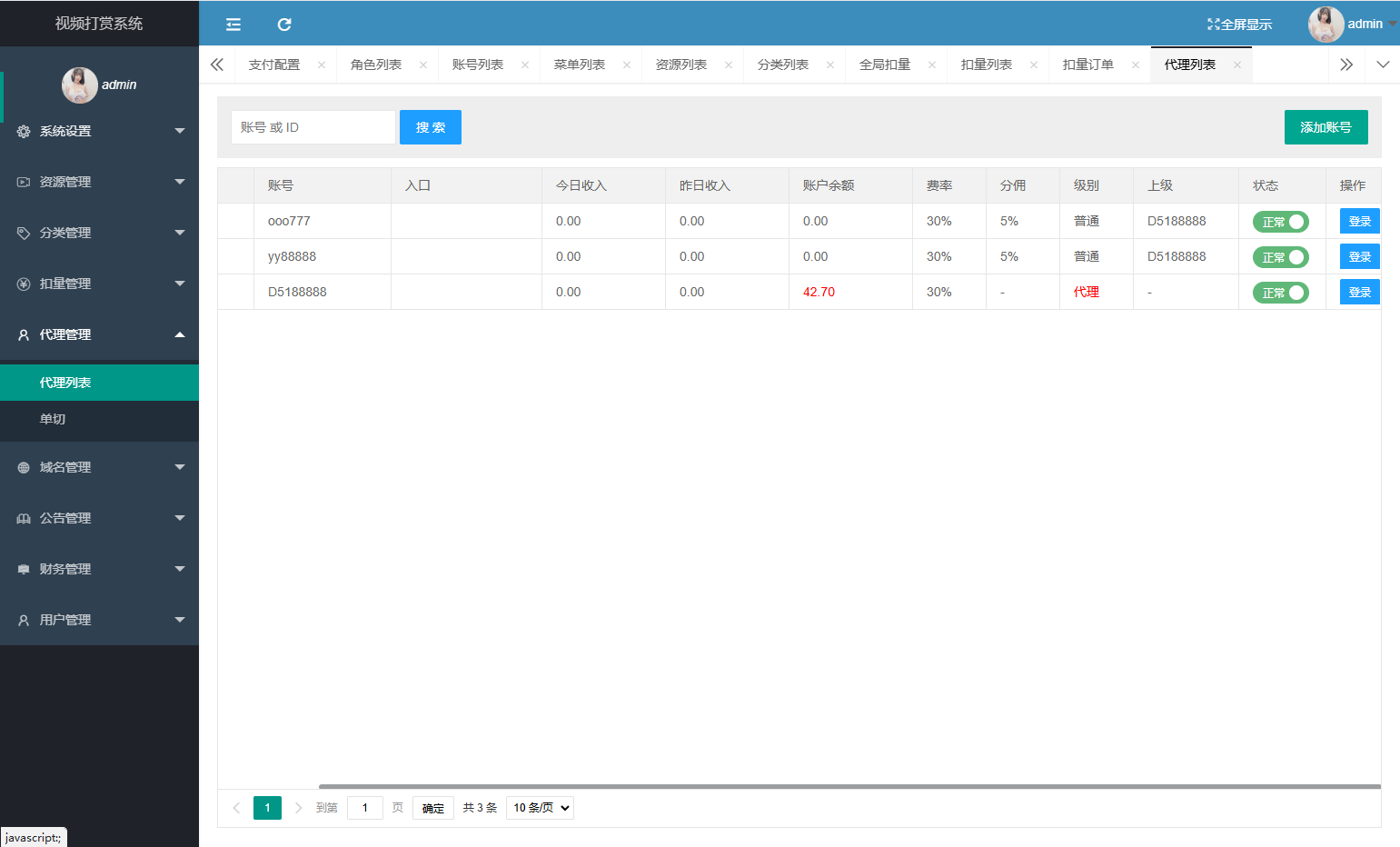Click the 添加账号 button
This screenshot has height=847, width=1400.
point(1326,127)
